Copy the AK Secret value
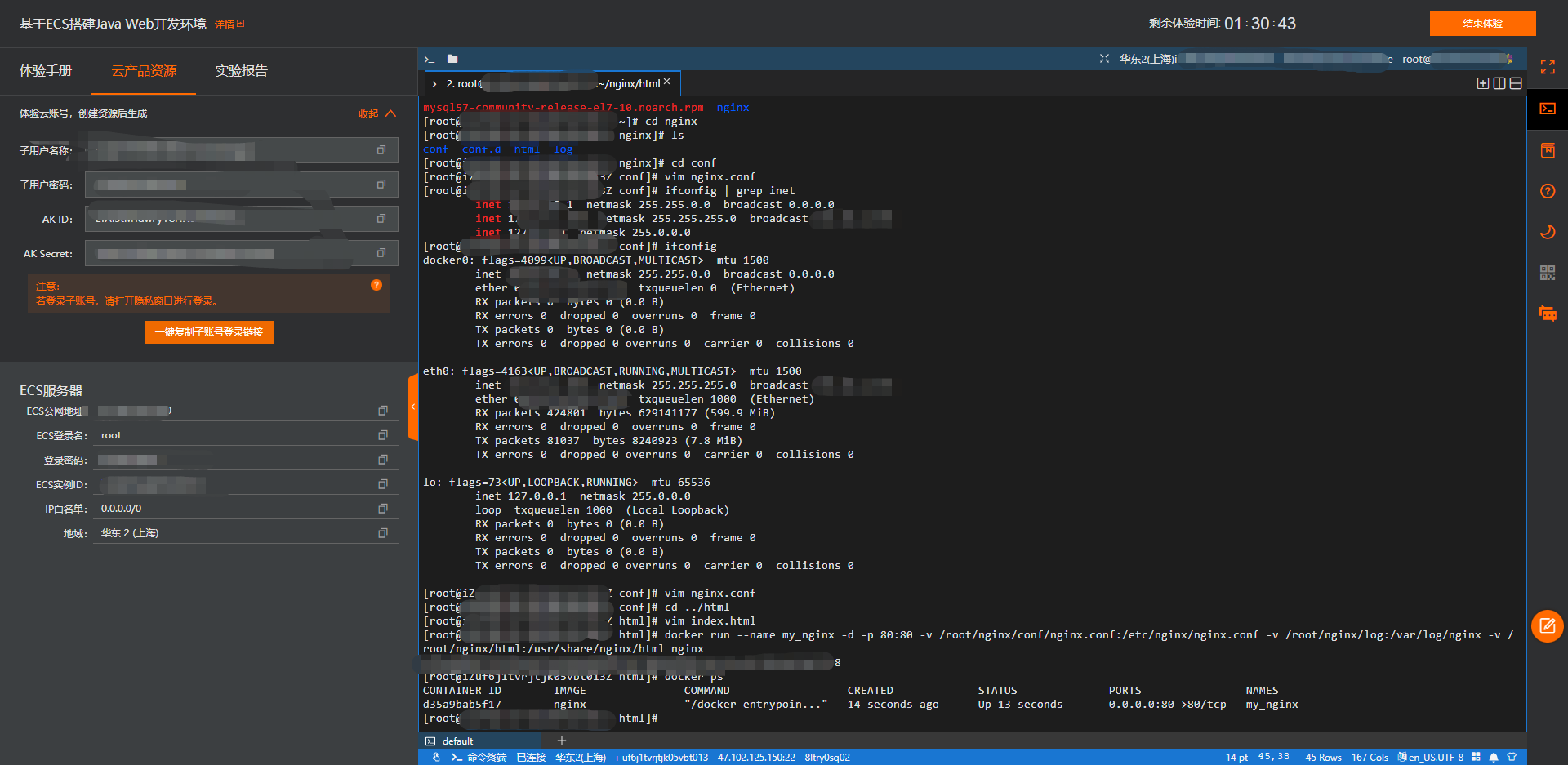This screenshot has width=1568, height=765. [x=381, y=253]
